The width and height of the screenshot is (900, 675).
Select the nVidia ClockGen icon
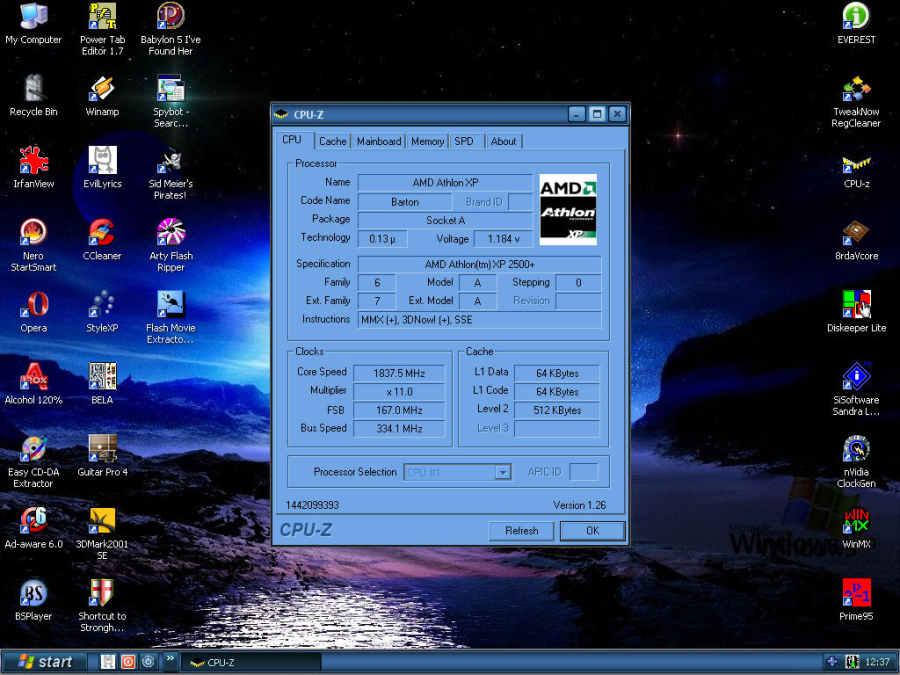(x=856, y=449)
